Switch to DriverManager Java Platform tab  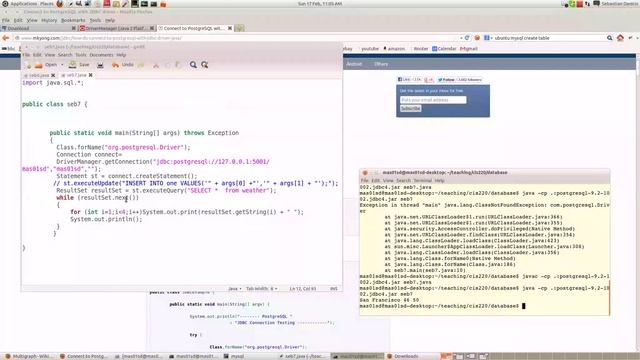tap(116, 28)
